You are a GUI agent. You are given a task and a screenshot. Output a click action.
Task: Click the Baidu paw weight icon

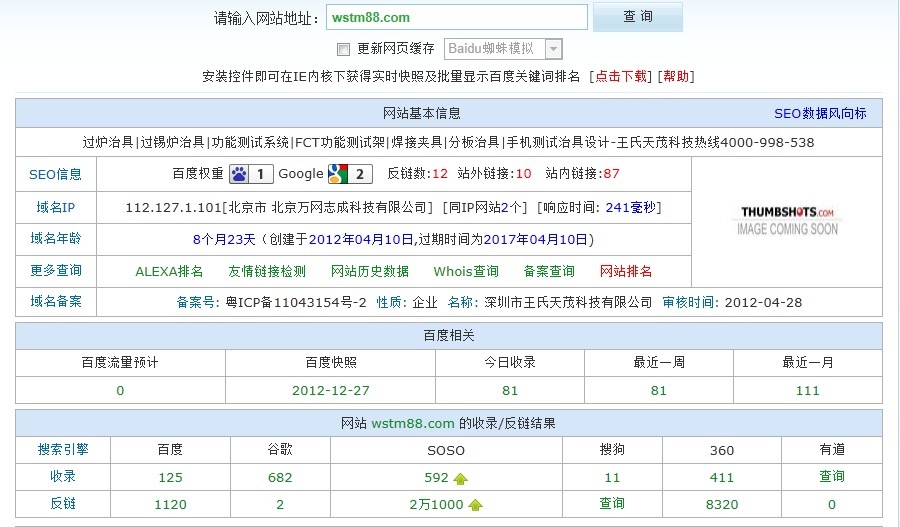point(250,174)
